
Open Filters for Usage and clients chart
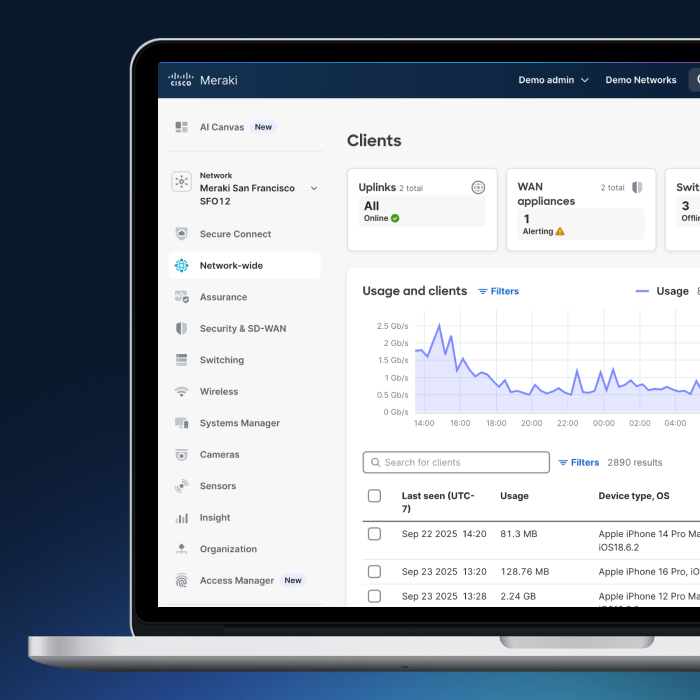tap(499, 291)
